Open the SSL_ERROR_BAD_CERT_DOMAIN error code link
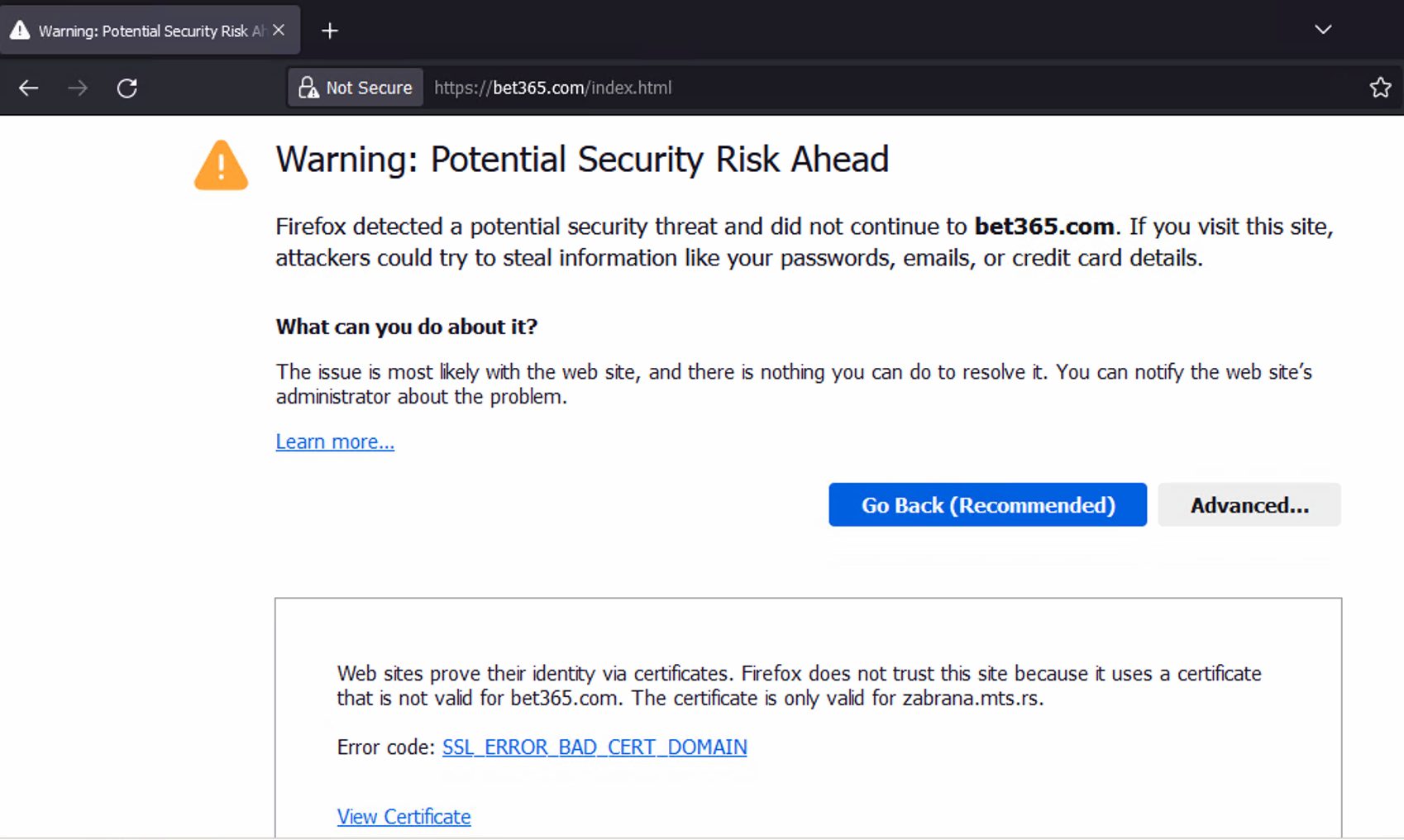The width and height of the screenshot is (1404, 840). click(x=595, y=747)
